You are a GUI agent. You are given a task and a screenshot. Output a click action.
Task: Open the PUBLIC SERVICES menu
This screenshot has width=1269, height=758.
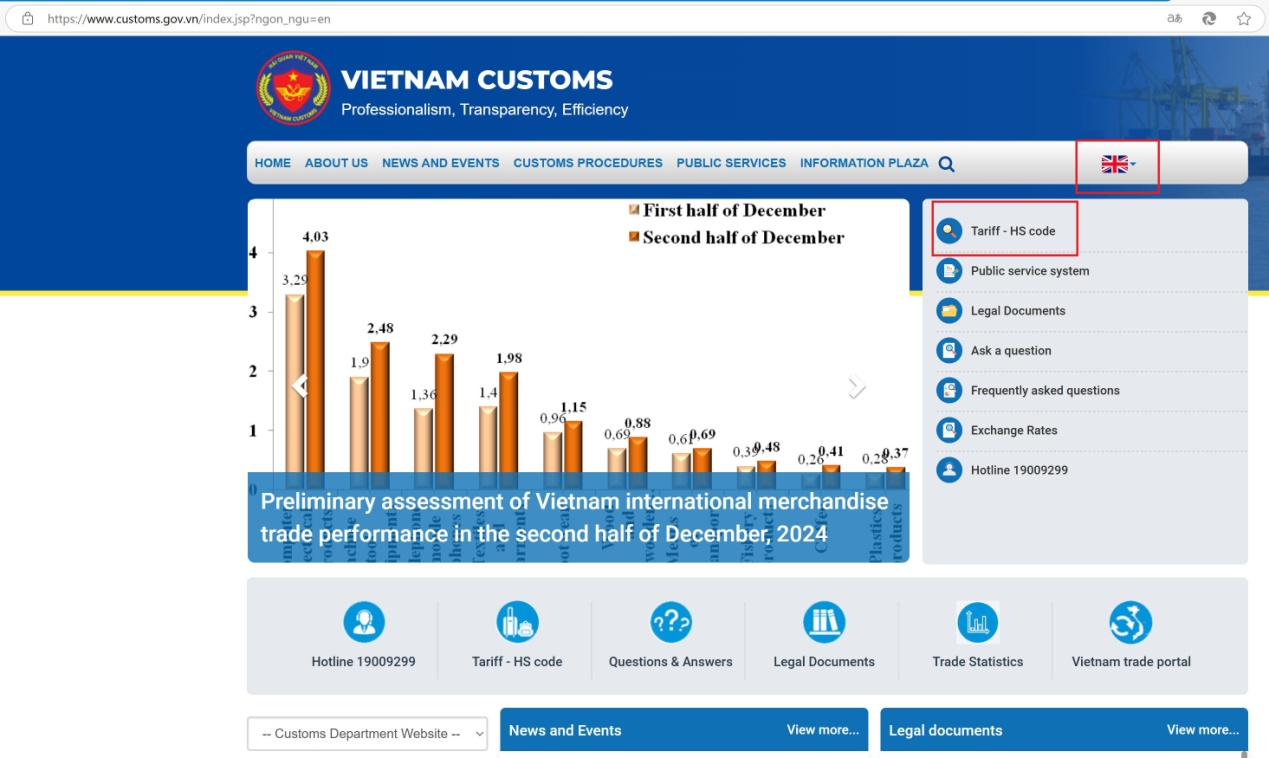730,163
